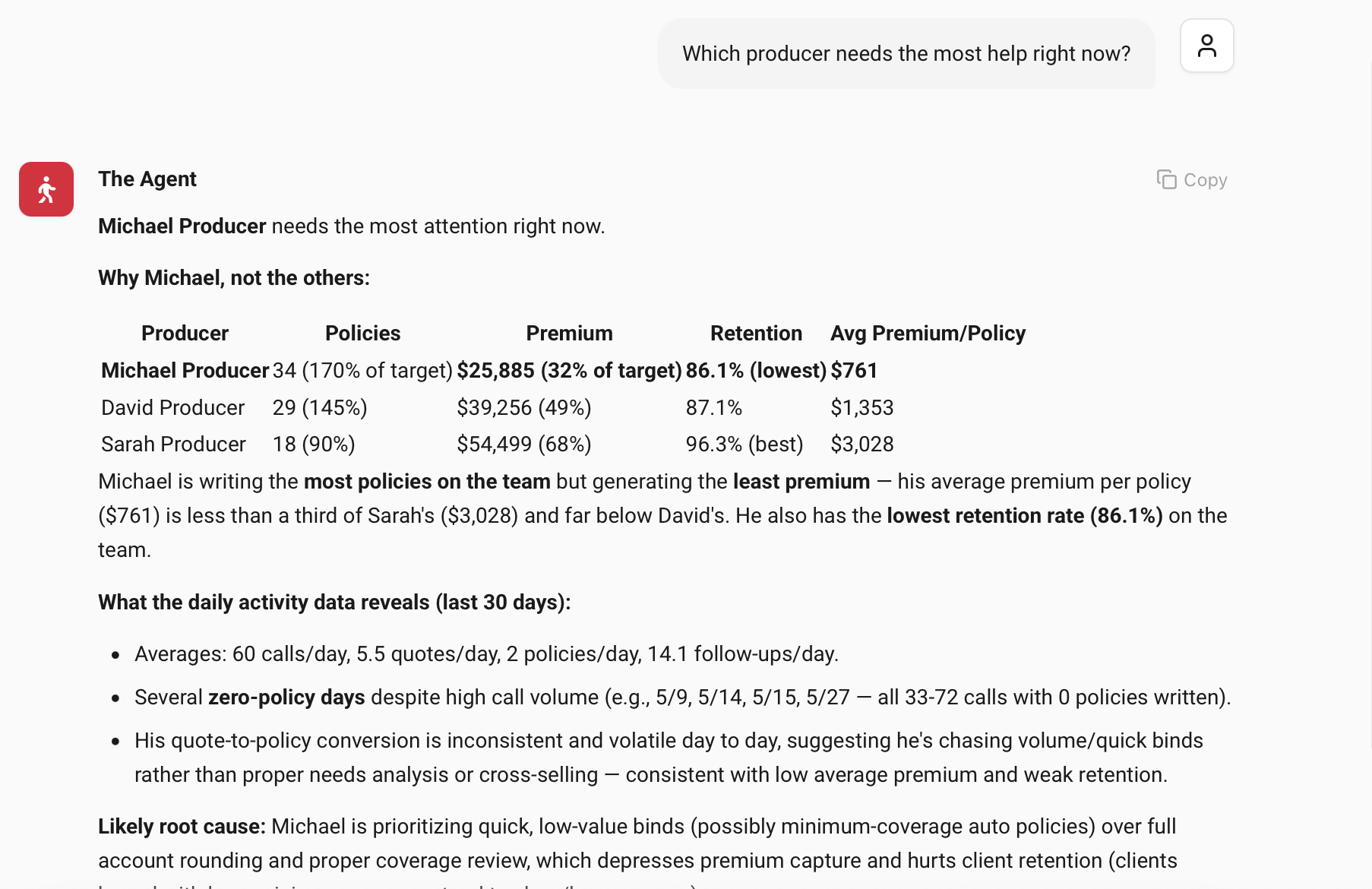
Task: Click the David Producer table row name
Action: pyautogui.click(x=172, y=408)
